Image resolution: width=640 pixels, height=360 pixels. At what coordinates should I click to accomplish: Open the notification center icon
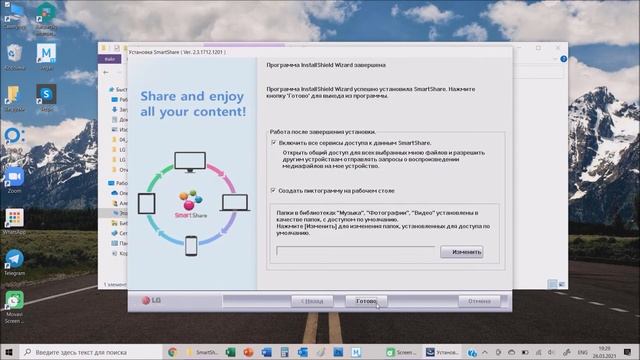628,352
